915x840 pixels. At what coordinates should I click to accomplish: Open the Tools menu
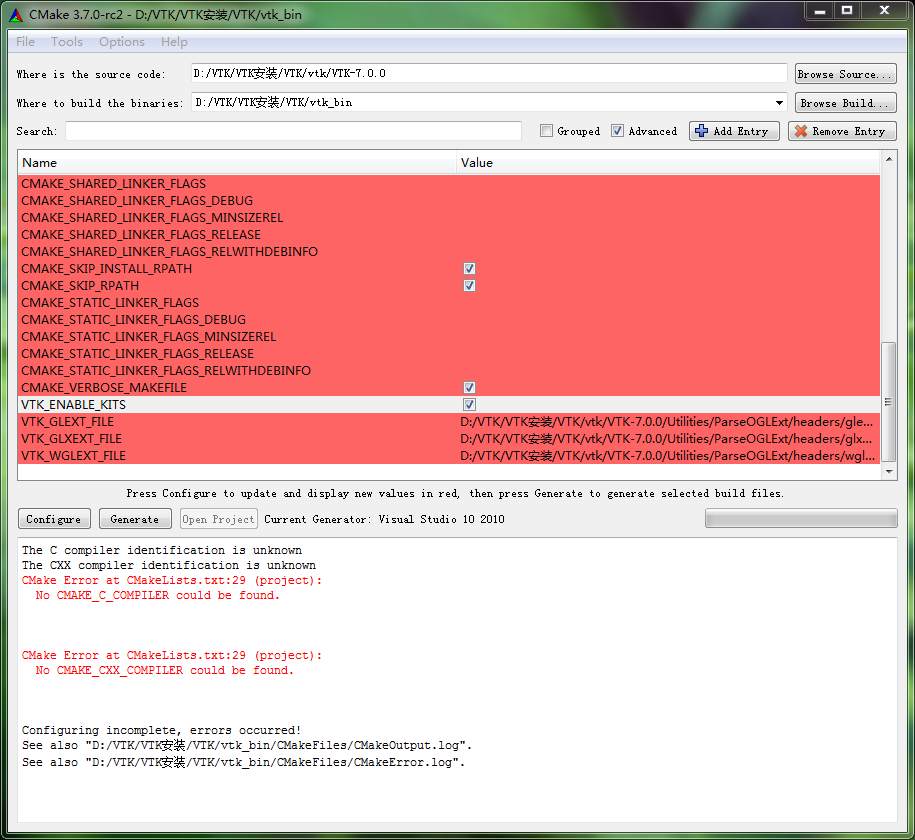point(67,42)
